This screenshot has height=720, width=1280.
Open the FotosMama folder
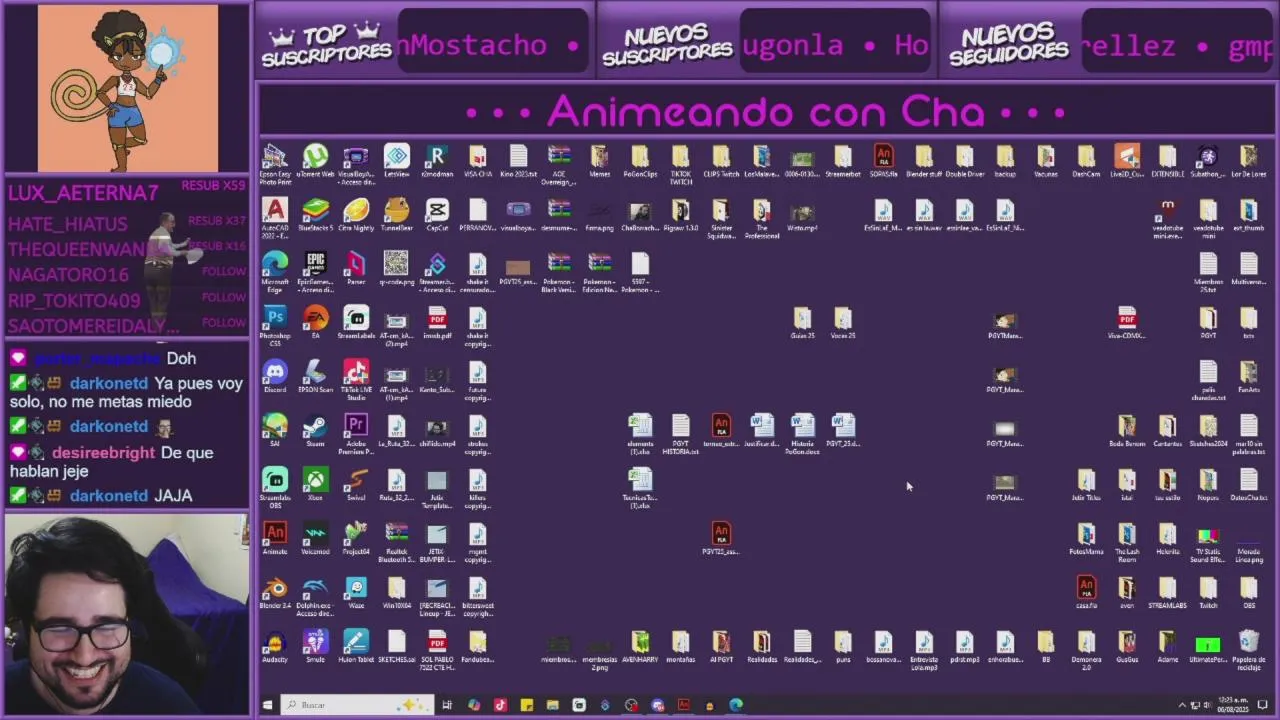point(1086,540)
